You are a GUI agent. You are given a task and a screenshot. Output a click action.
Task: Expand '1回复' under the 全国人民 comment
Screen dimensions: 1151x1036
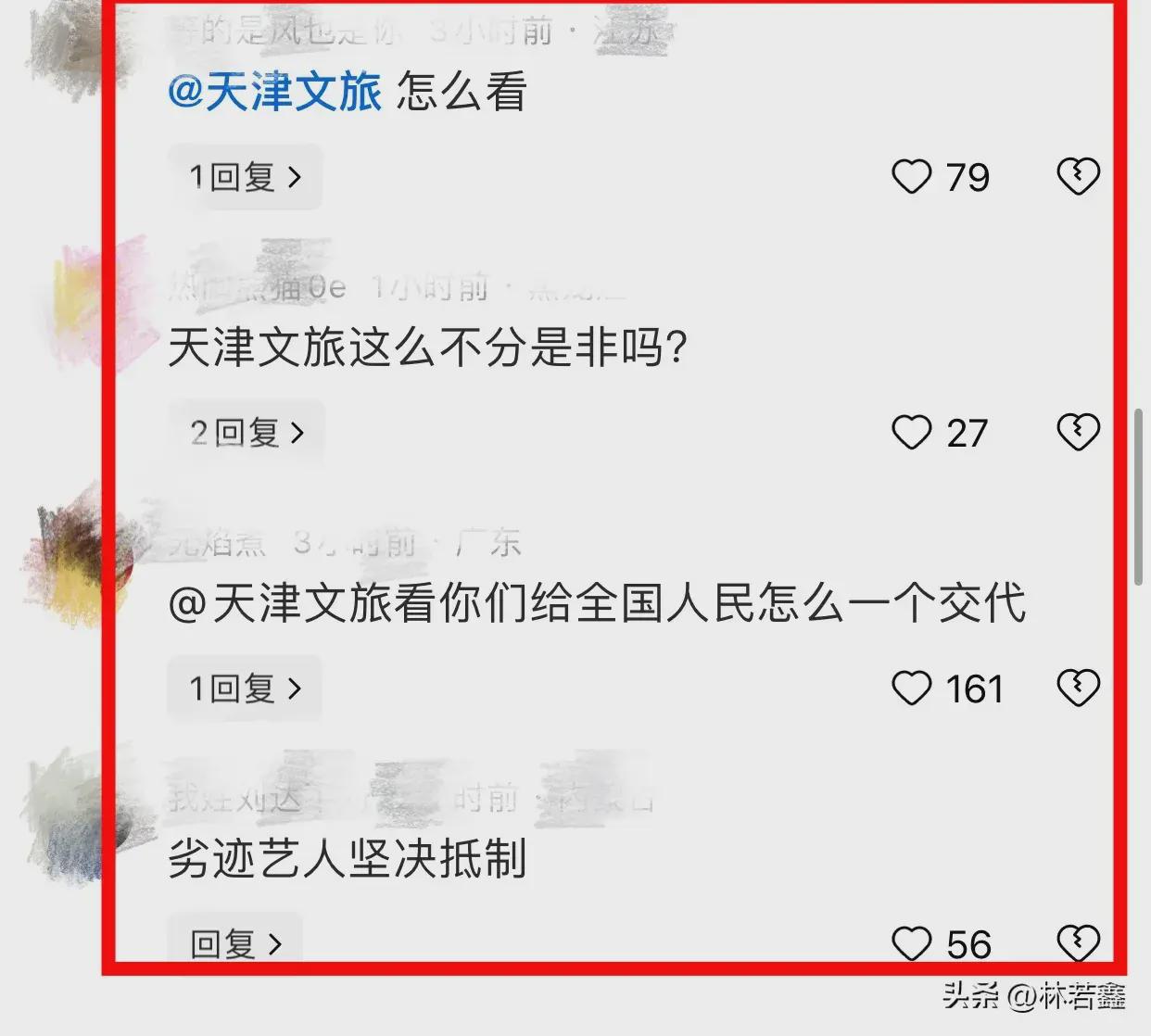click(245, 689)
